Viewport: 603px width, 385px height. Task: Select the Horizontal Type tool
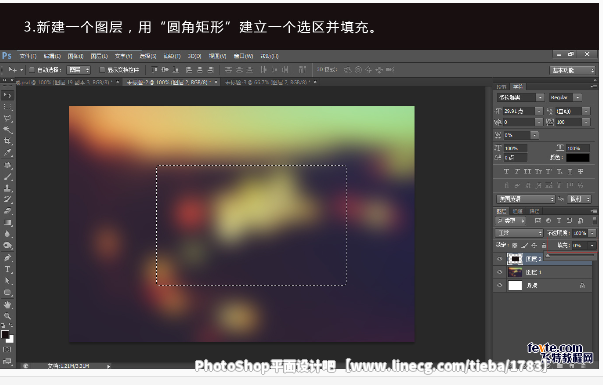[7, 269]
